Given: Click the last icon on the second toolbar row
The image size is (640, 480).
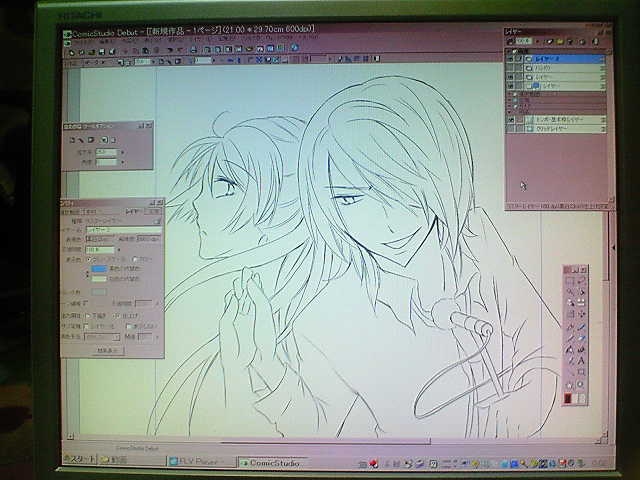Looking at the screenshot, I should [x=377, y=60].
